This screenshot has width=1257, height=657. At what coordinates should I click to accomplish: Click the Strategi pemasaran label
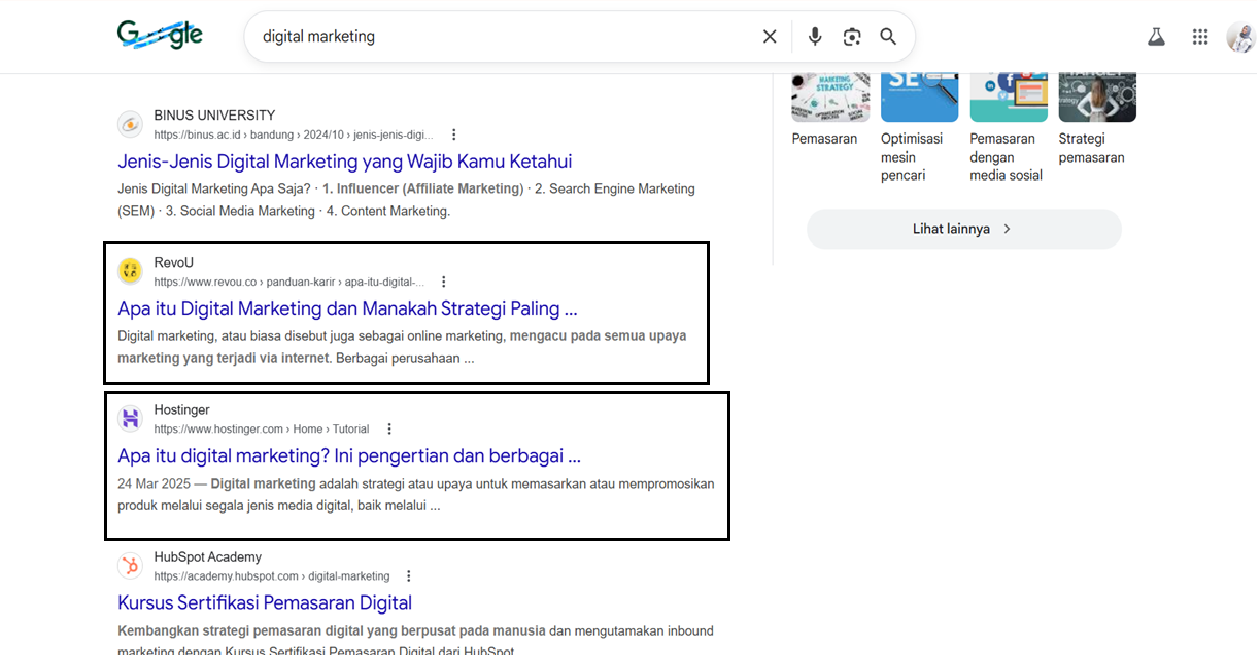pyautogui.click(x=1091, y=148)
